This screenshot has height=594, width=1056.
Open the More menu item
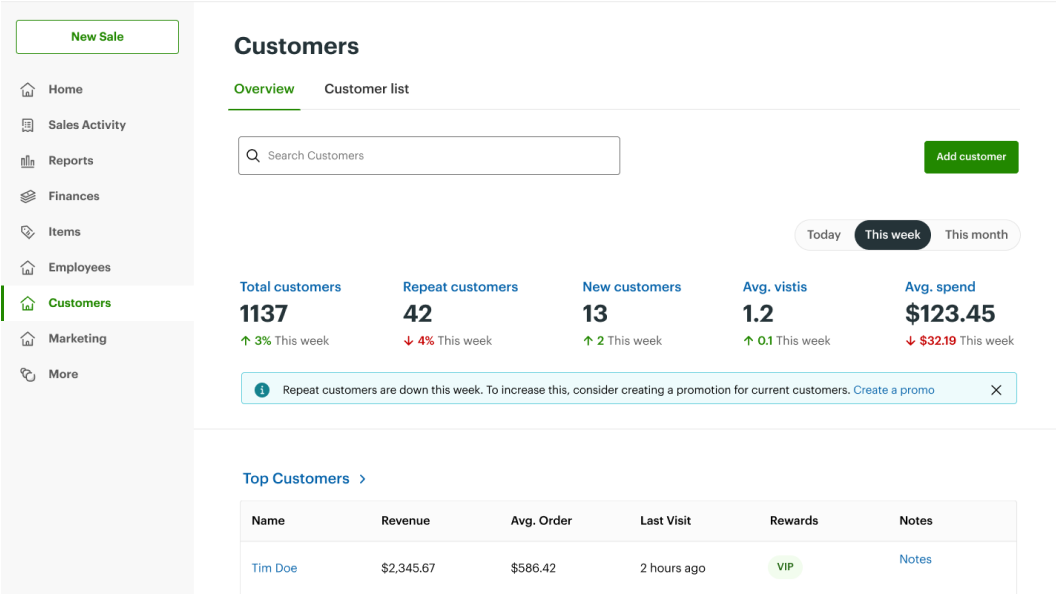point(63,374)
